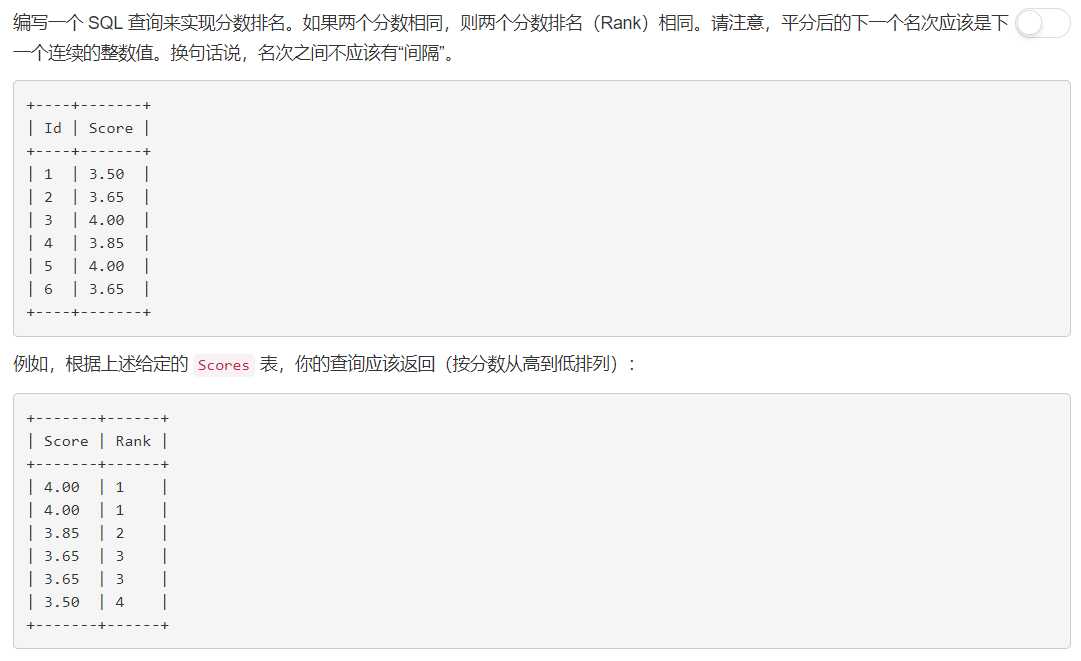Click score 3.65 in the Id 2 row

106,197
